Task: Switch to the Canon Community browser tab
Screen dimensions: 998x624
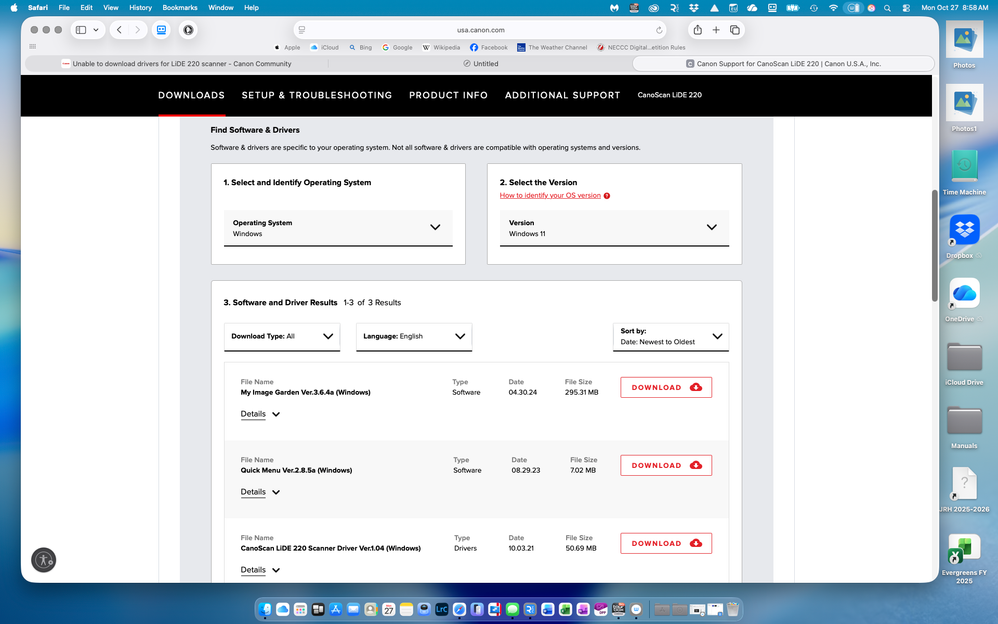Action: (x=178, y=63)
